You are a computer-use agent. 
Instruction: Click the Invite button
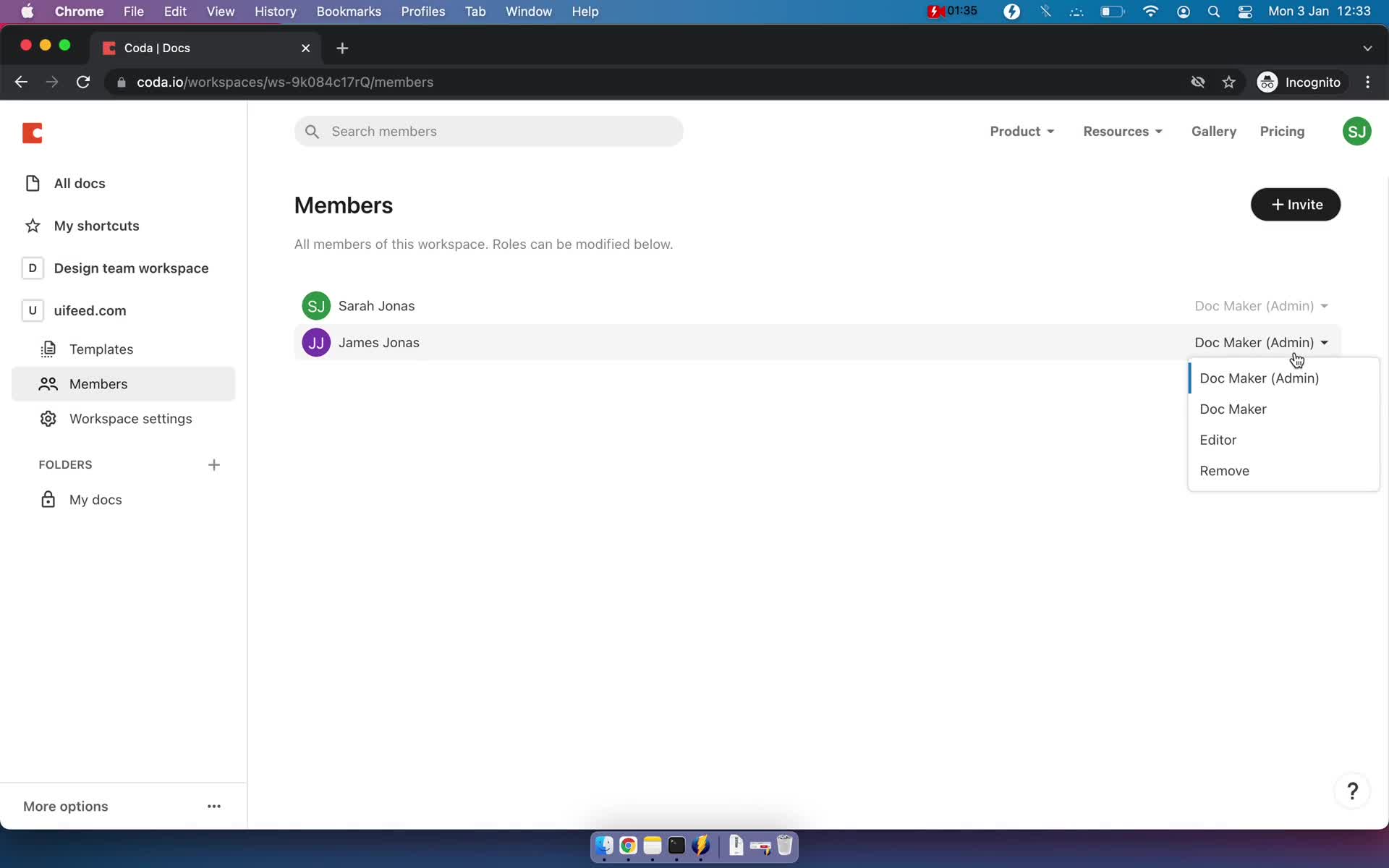coord(1296,204)
